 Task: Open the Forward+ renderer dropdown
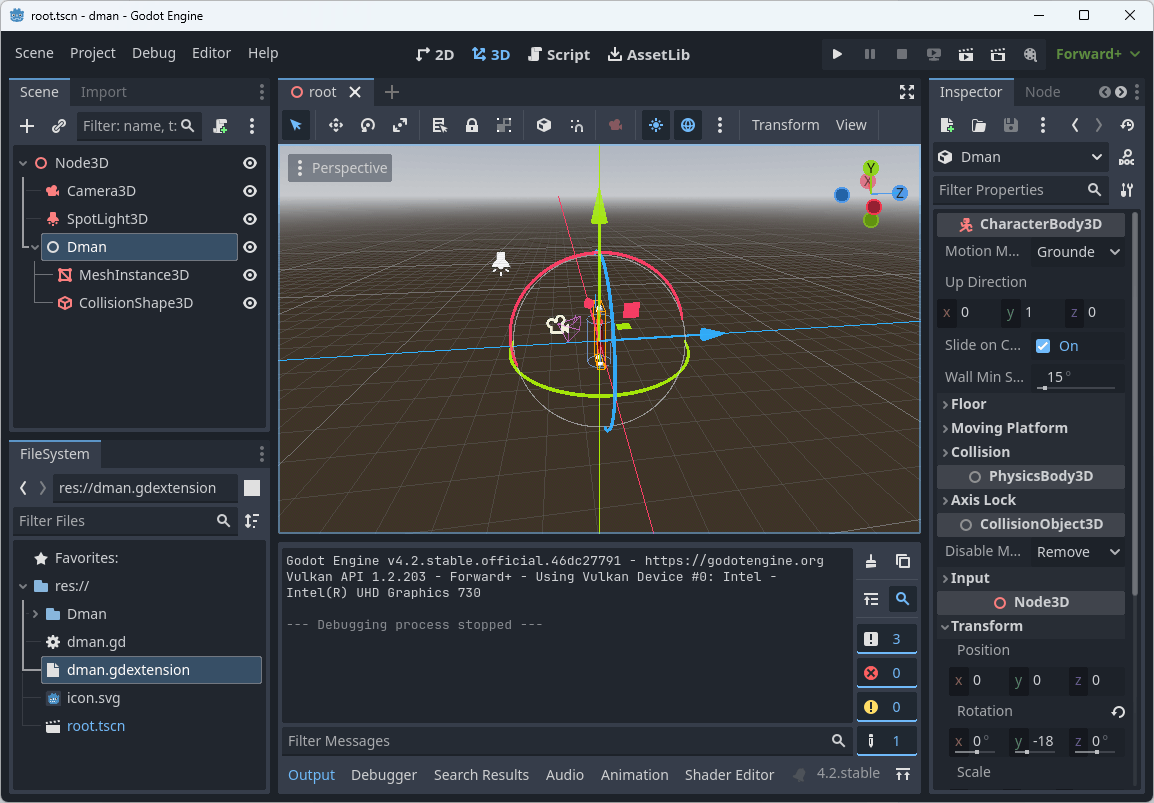(x=1097, y=54)
